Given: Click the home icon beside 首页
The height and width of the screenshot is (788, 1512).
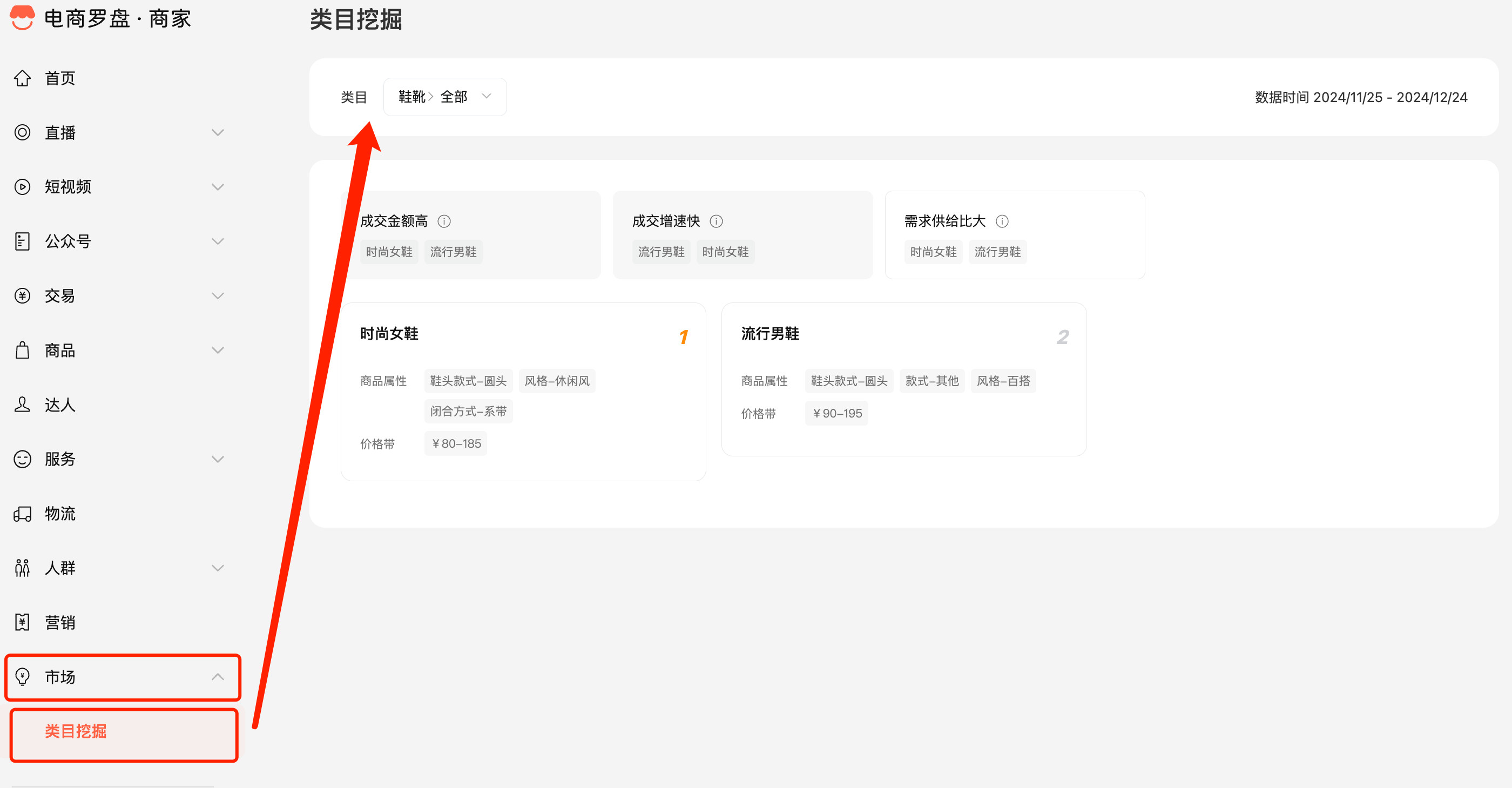Looking at the screenshot, I should pyautogui.click(x=22, y=78).
